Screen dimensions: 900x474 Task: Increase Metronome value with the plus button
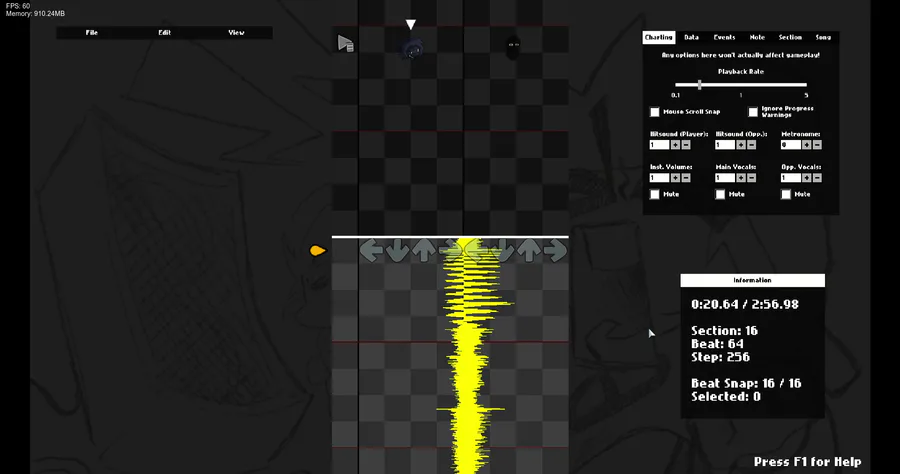tap(806, 145)
